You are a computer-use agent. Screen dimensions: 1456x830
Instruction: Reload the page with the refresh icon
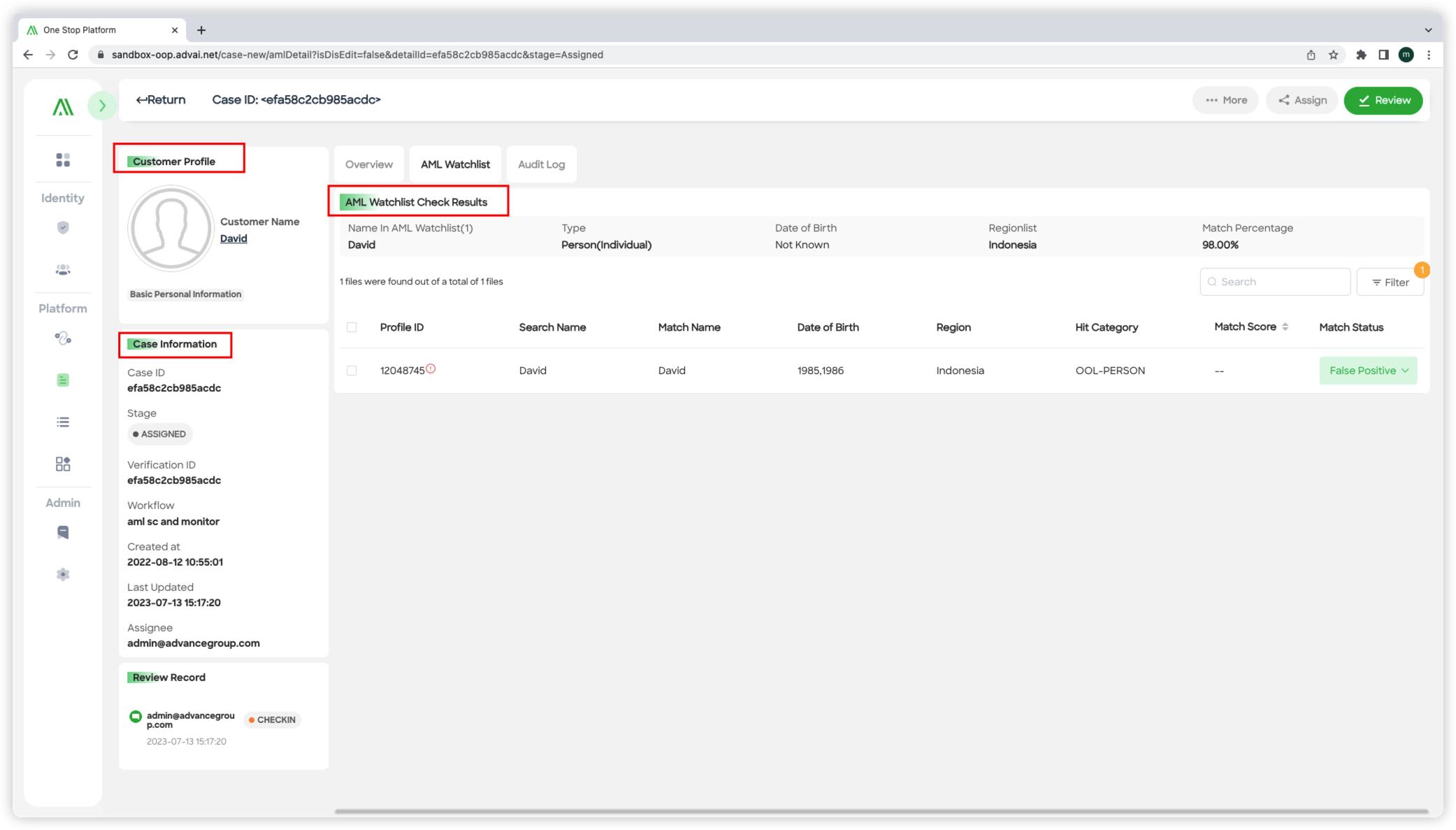[73, 55]
